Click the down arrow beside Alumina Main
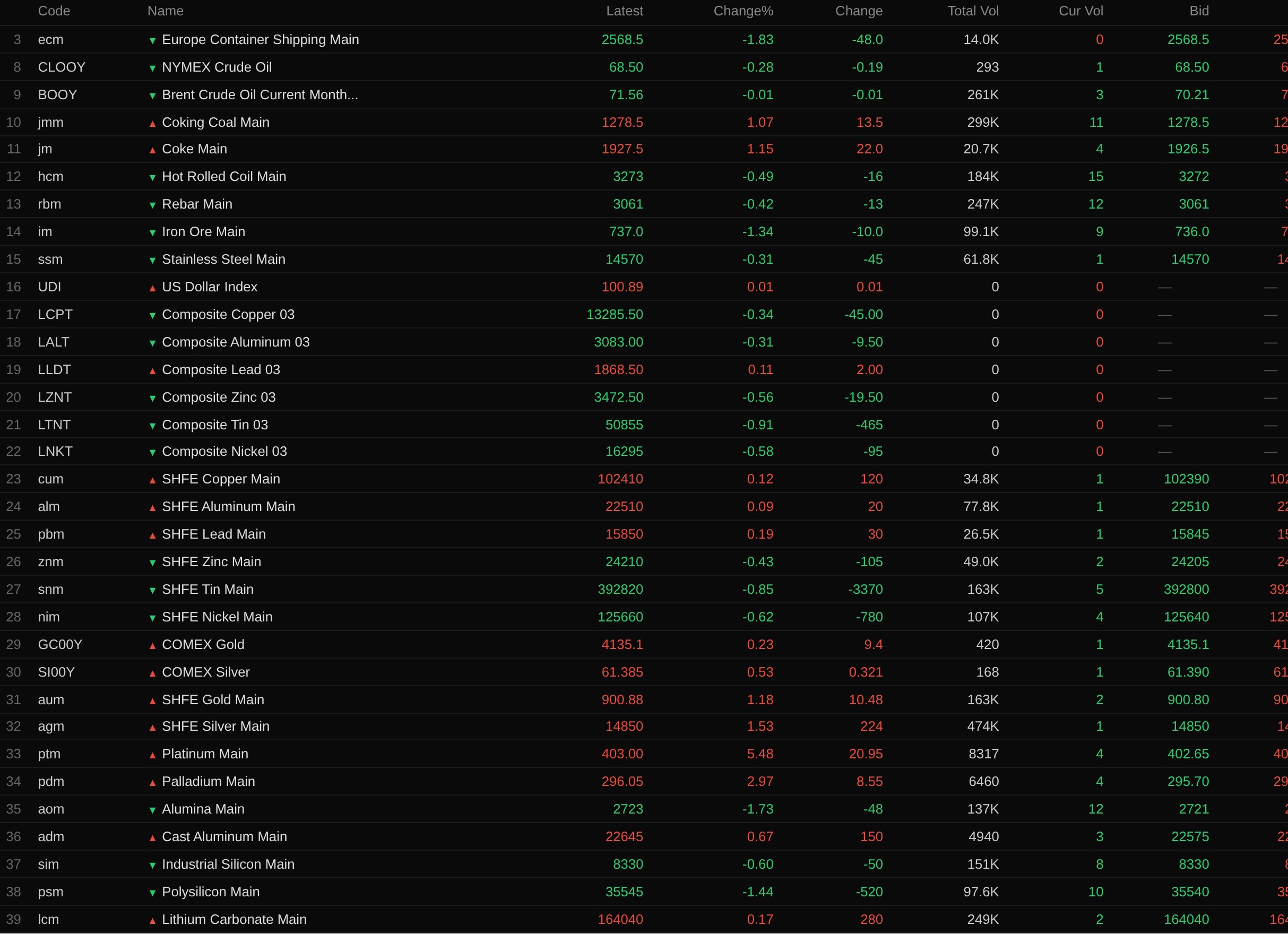Image resolution: width=1288 pixels, height=934 pixels. pyautogui.click(x=152, y=810)
